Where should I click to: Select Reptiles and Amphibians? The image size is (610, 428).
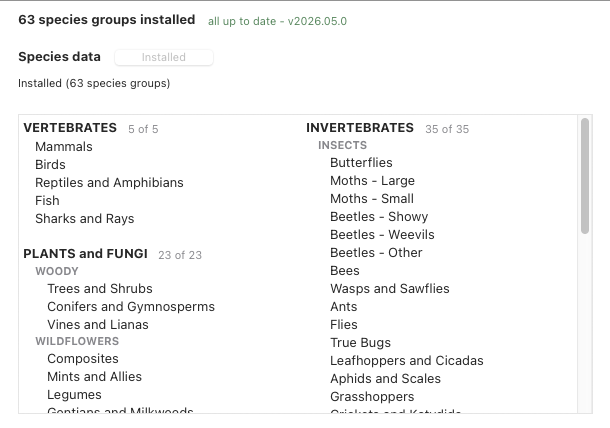[109, 182]
